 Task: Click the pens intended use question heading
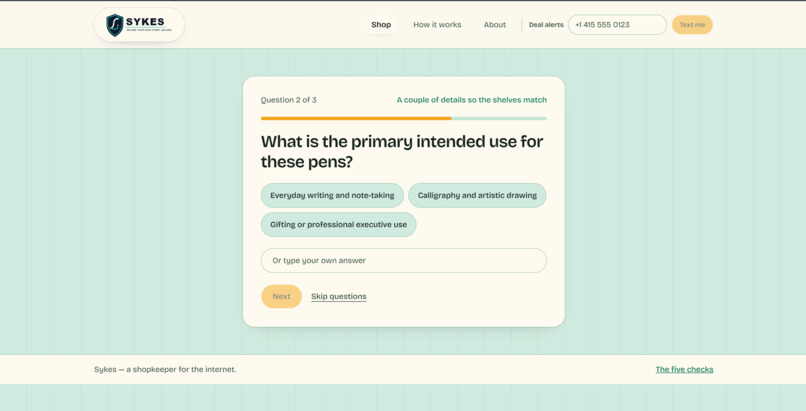coord(402,152)
